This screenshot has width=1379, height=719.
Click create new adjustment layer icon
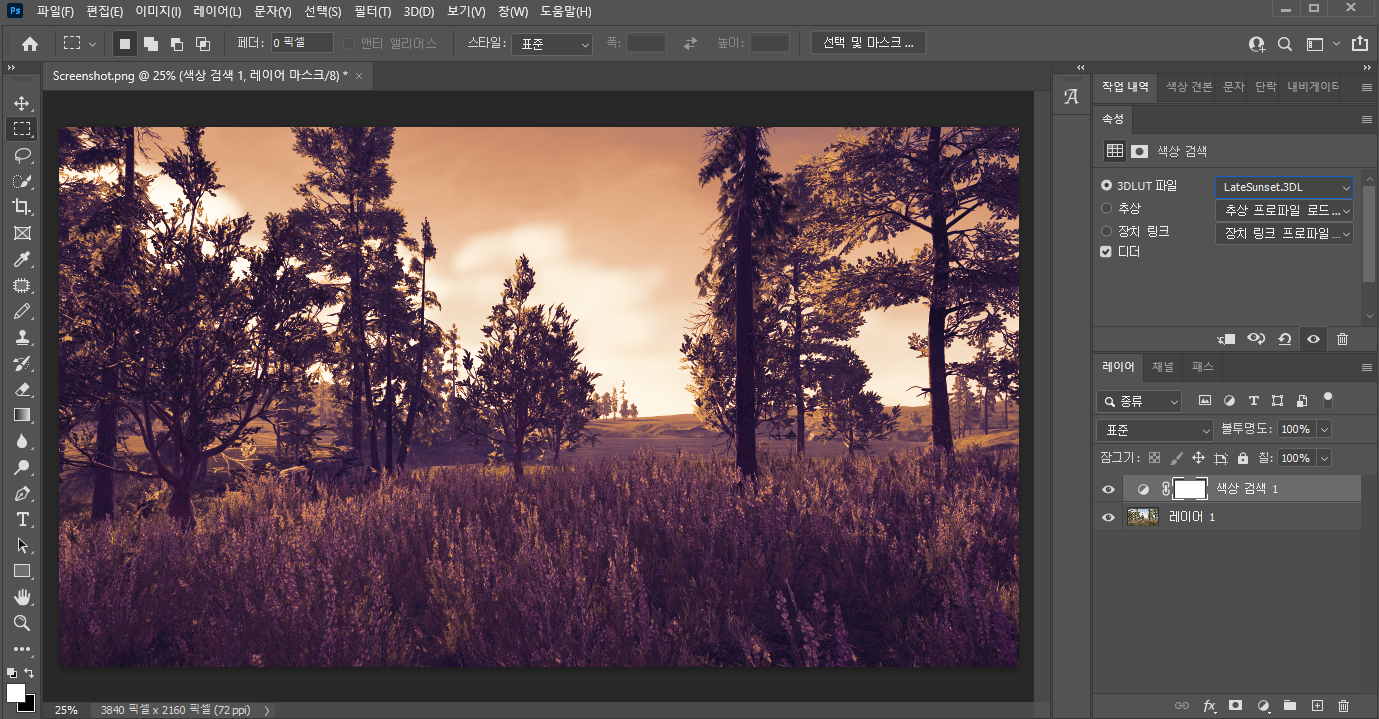point(1263,706)
